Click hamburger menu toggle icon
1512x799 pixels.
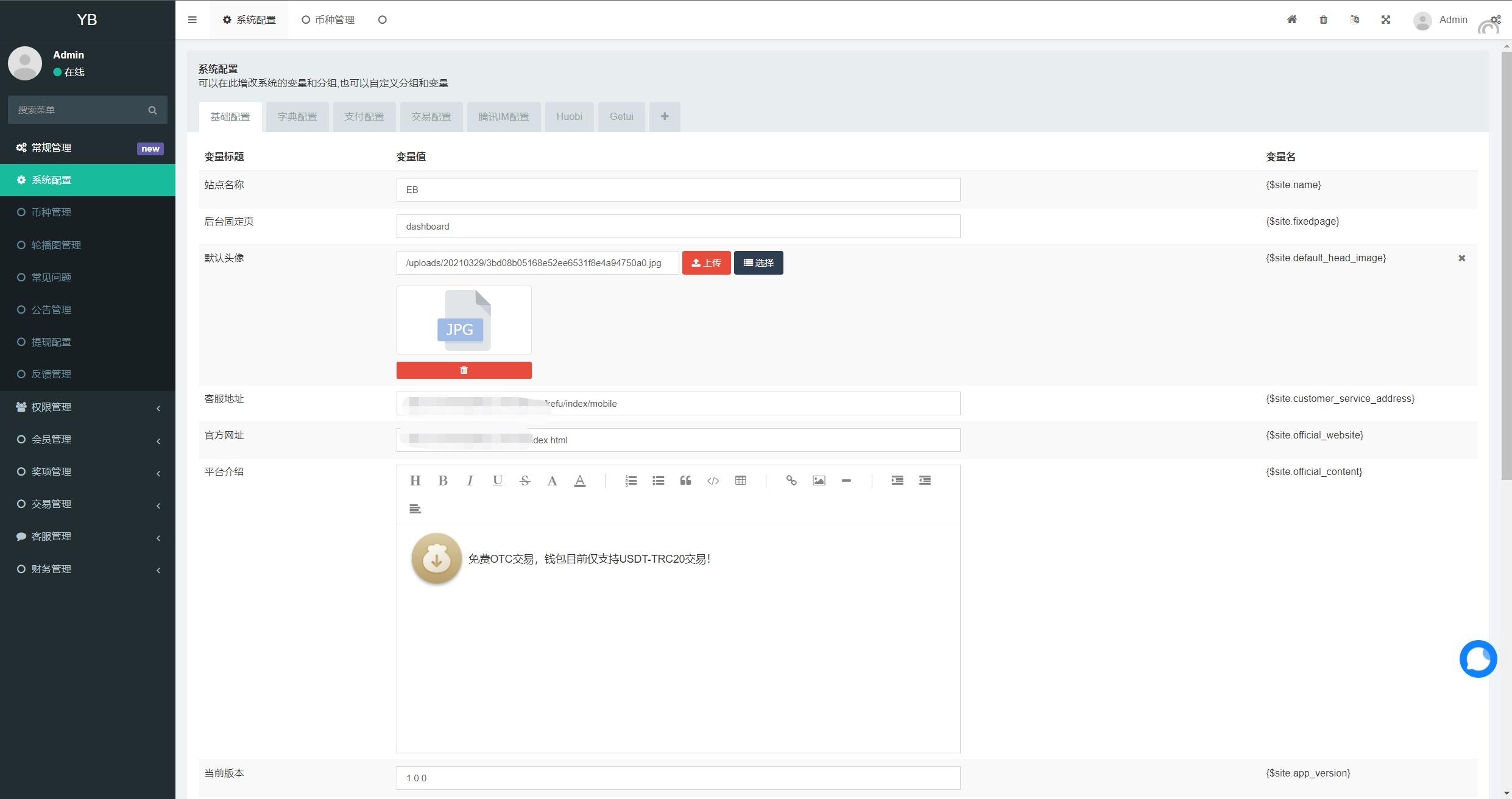pyautogui.click(x=193, y=19)
